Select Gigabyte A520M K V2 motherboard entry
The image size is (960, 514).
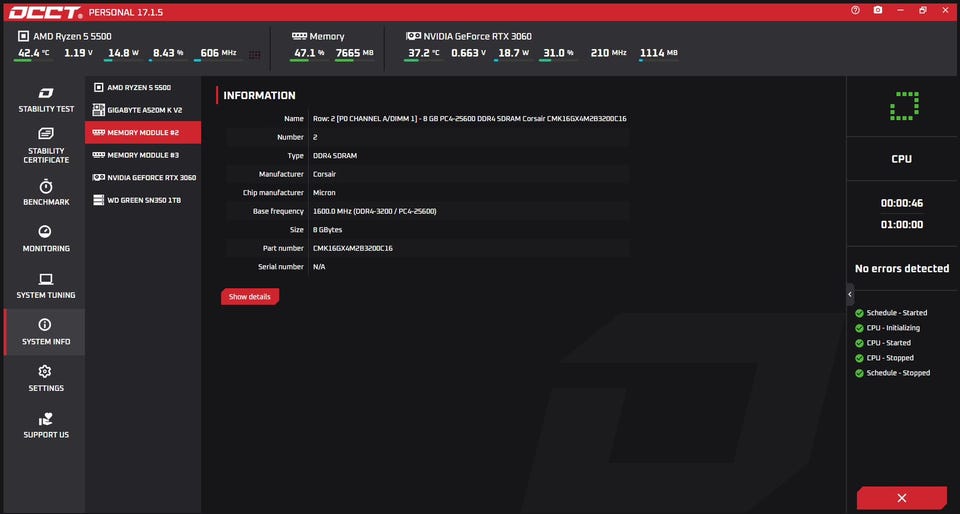(143, 110)
